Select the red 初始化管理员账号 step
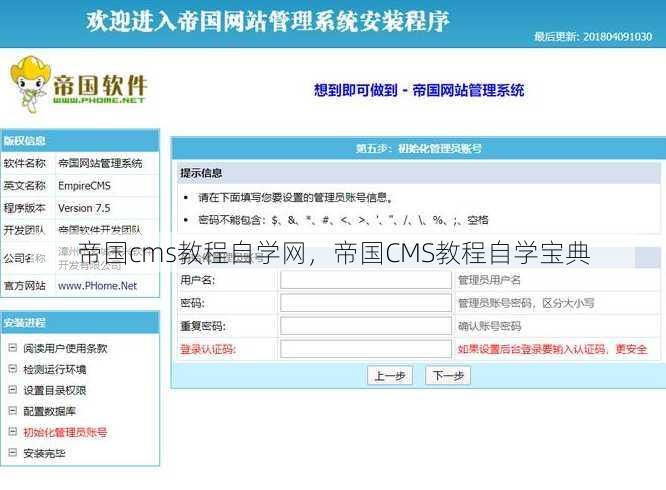The height and width of the screenshot is (490, 666). click(65, 432)
